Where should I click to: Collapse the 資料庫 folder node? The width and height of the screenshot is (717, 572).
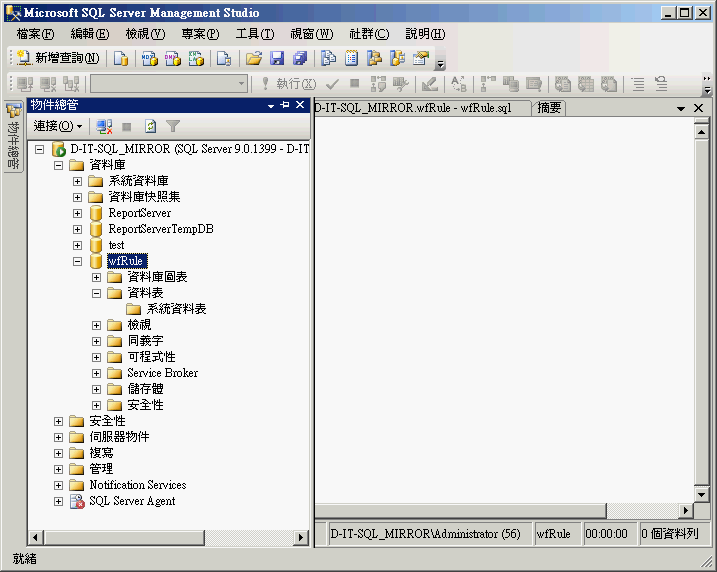click(59, 165)
